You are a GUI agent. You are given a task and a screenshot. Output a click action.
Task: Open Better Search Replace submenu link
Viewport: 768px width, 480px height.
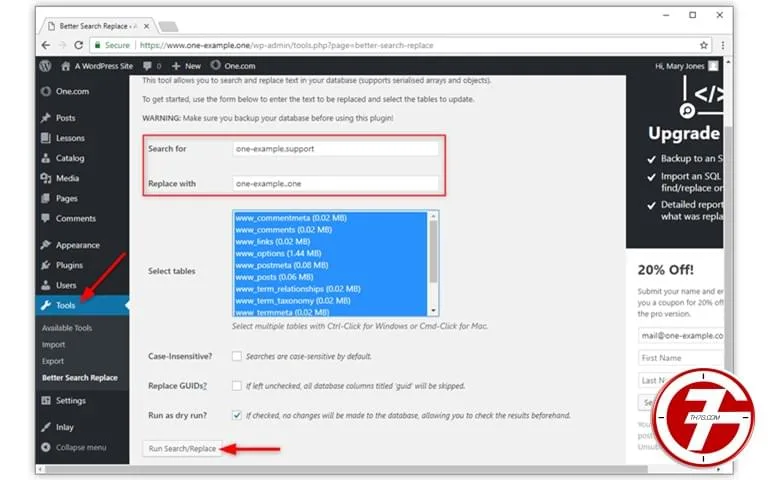point(79,378)
